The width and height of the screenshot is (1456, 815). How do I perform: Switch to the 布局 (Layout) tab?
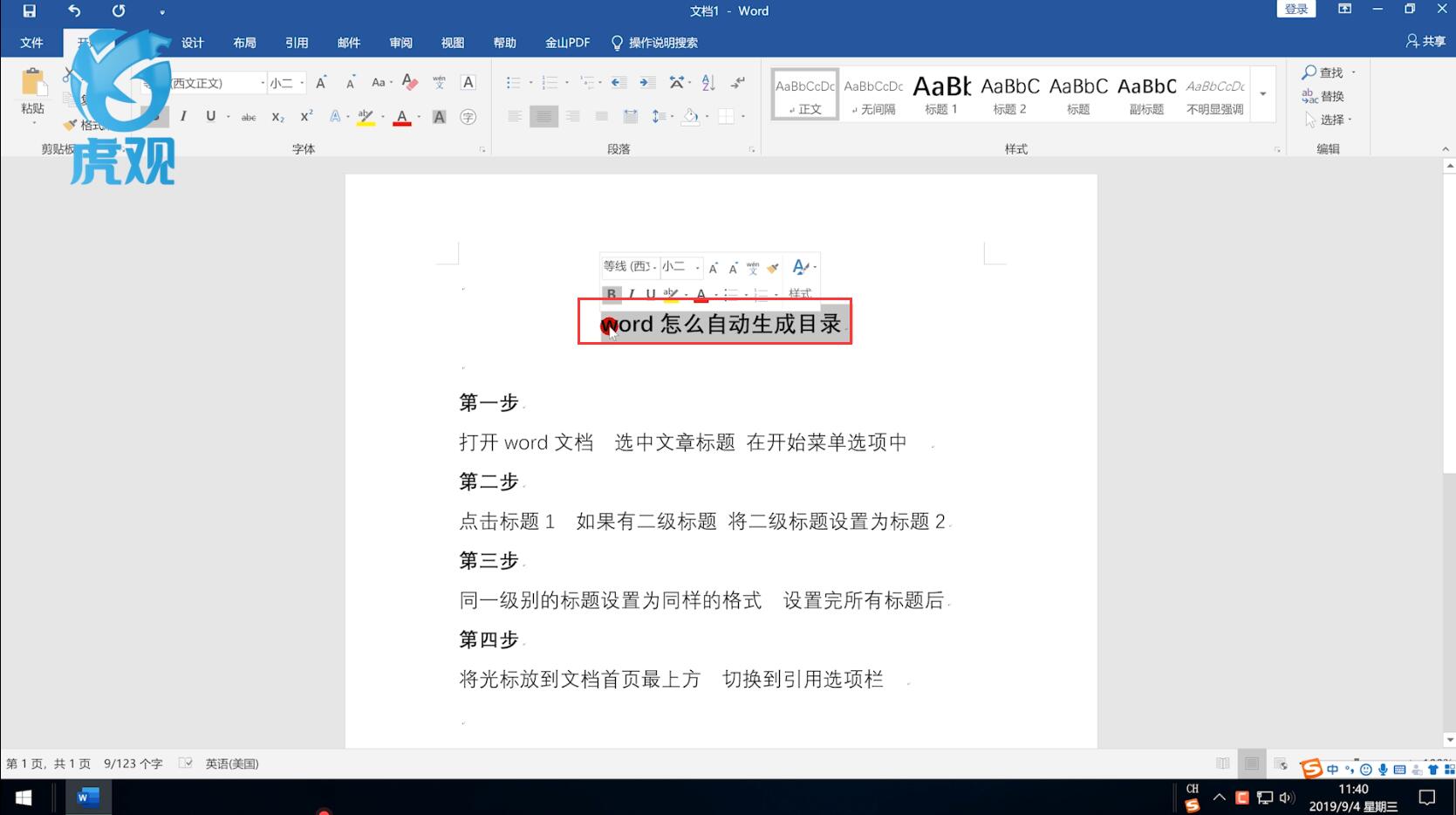point(244,43)
